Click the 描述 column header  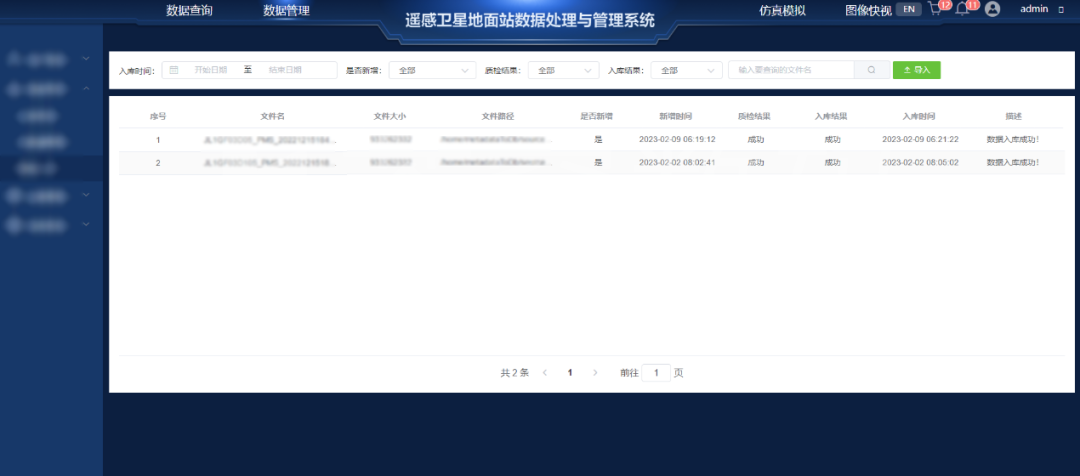[x=1013, y=116]
